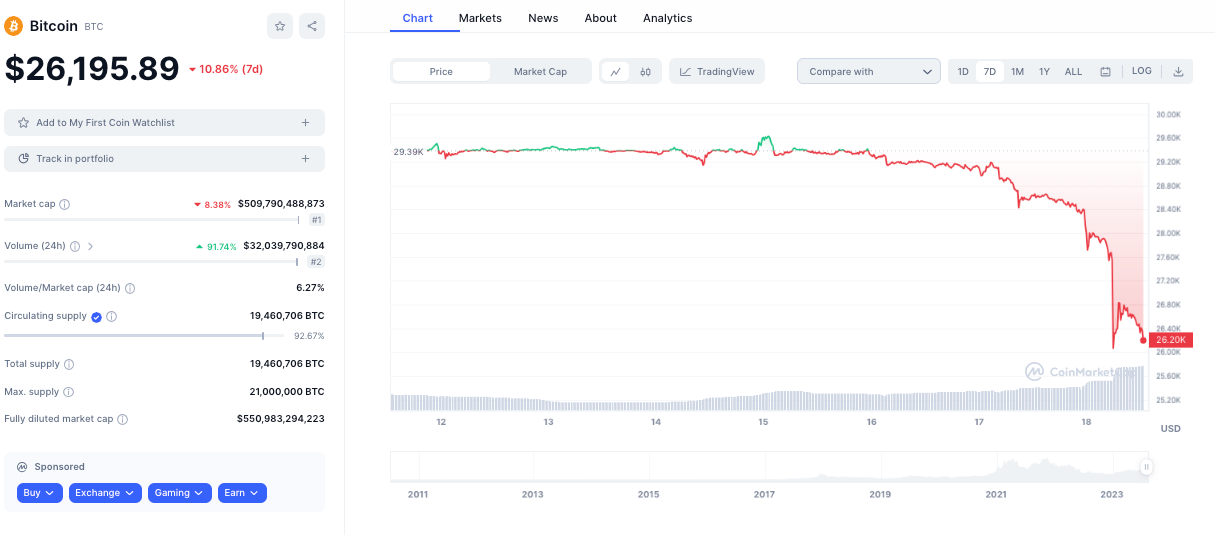Open TradingView chart
Screen dimensions: 1215x535
(x=717, y=71)
